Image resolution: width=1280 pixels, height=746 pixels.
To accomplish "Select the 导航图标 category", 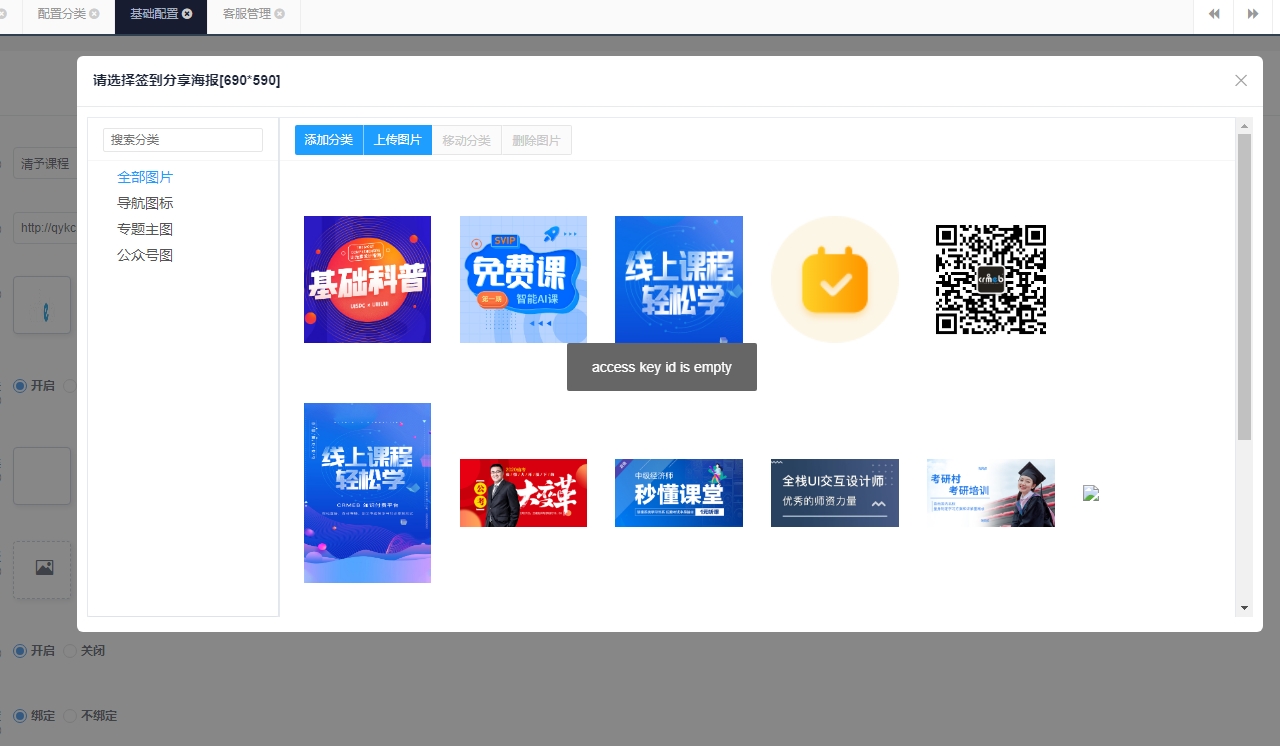I will (x=145, y=203).
